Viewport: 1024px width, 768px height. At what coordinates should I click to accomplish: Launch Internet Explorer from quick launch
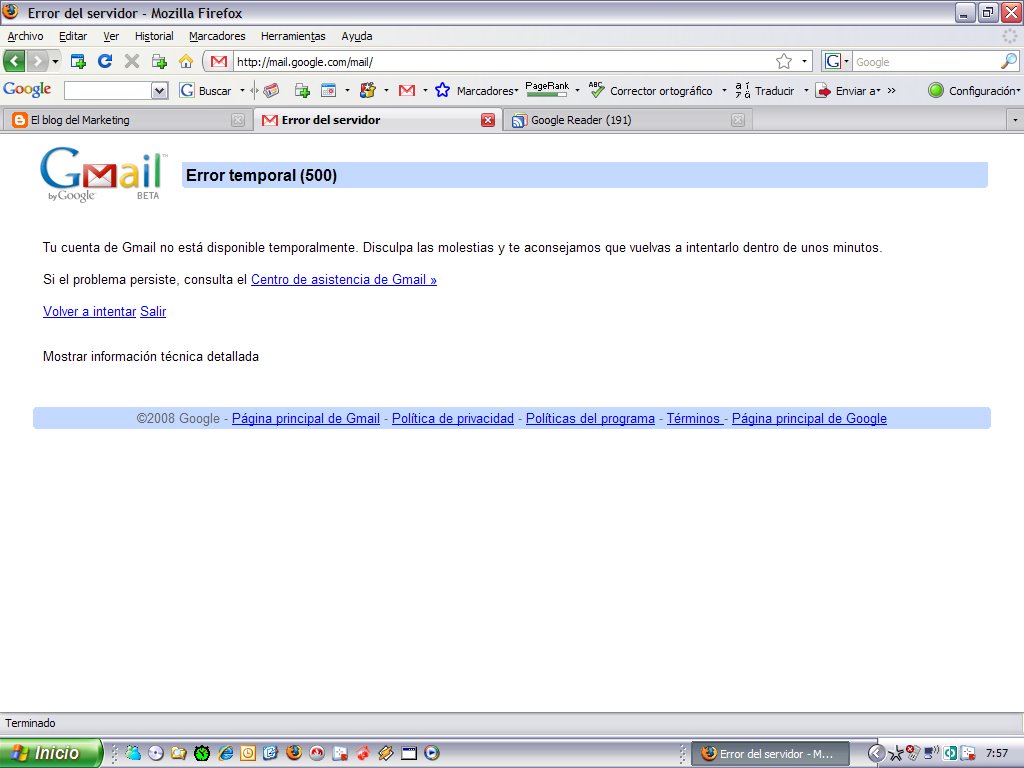pyautogui.click(x=226, y=753)
